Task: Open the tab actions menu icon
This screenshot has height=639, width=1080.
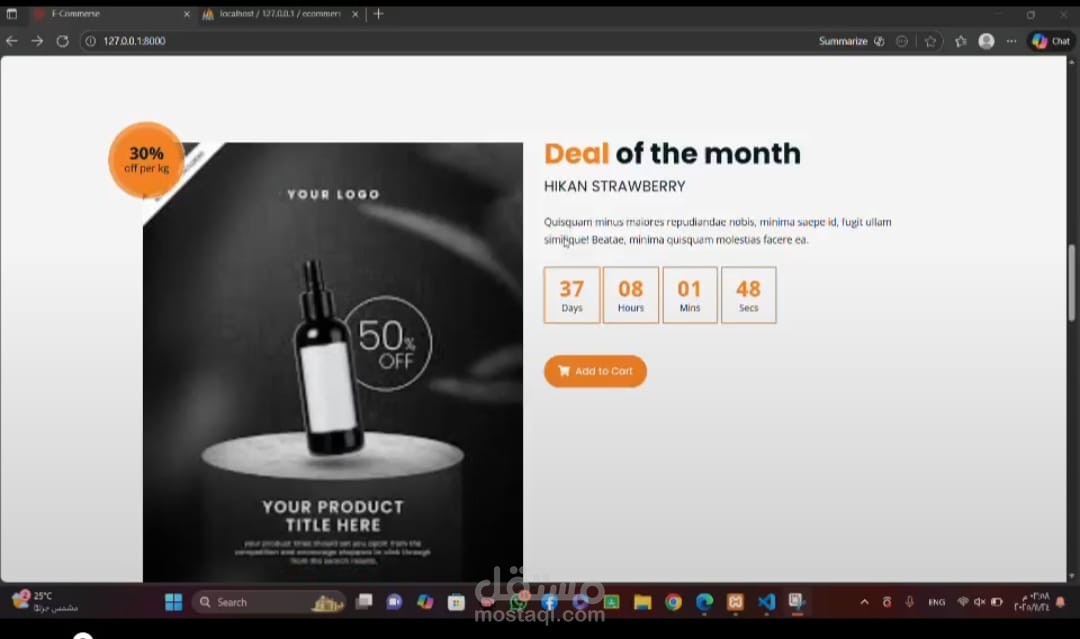Action: click(12, 14)
